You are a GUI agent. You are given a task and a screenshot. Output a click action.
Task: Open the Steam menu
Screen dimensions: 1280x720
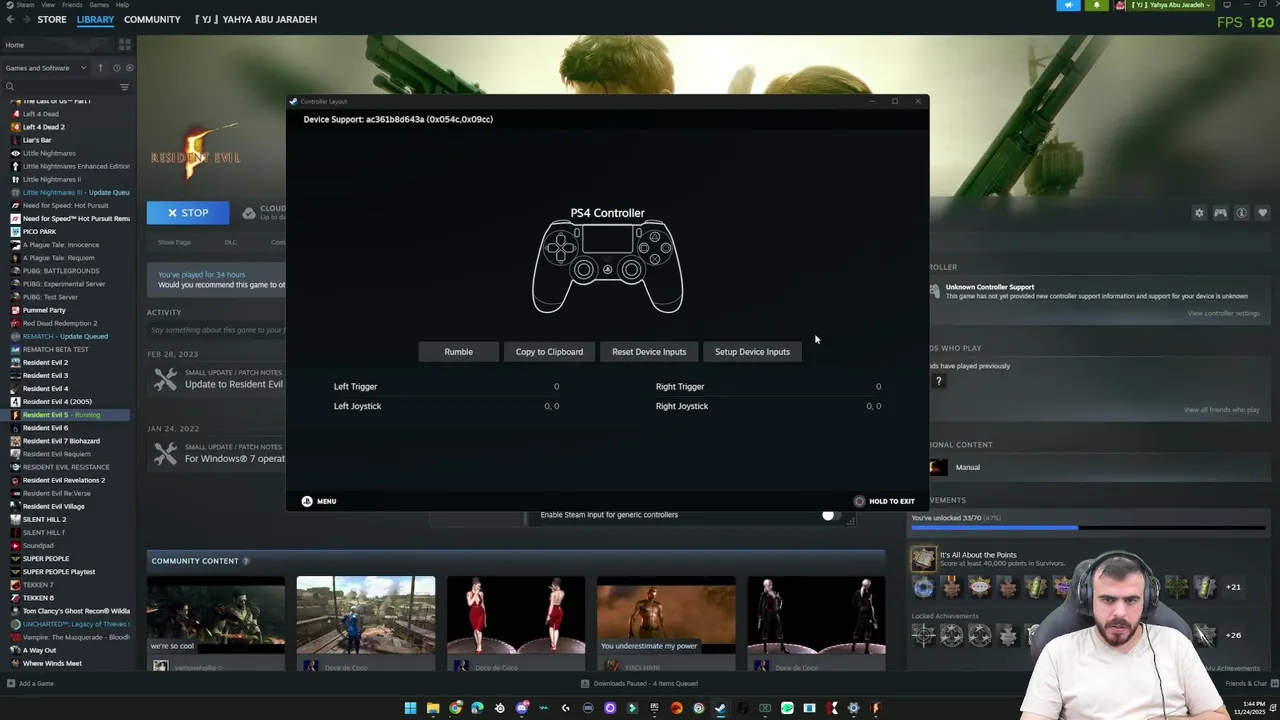24,5
